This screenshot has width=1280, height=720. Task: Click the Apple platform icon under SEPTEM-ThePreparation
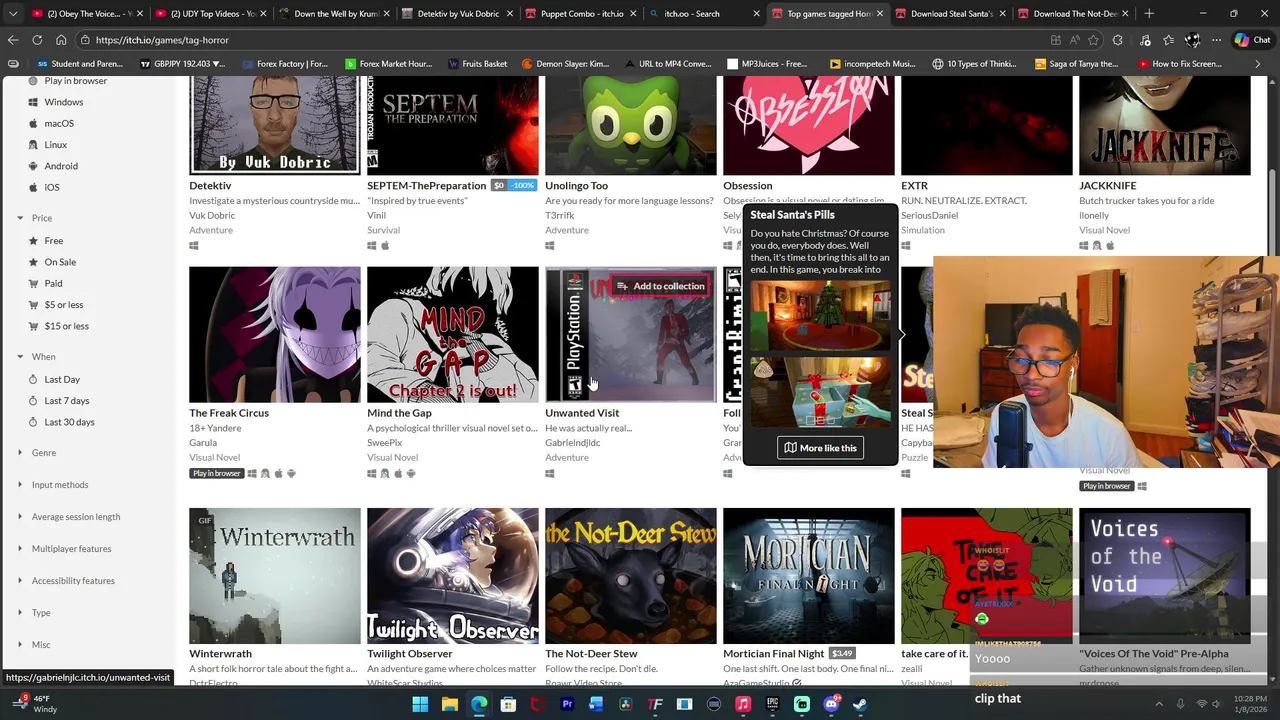pos(385,245)
